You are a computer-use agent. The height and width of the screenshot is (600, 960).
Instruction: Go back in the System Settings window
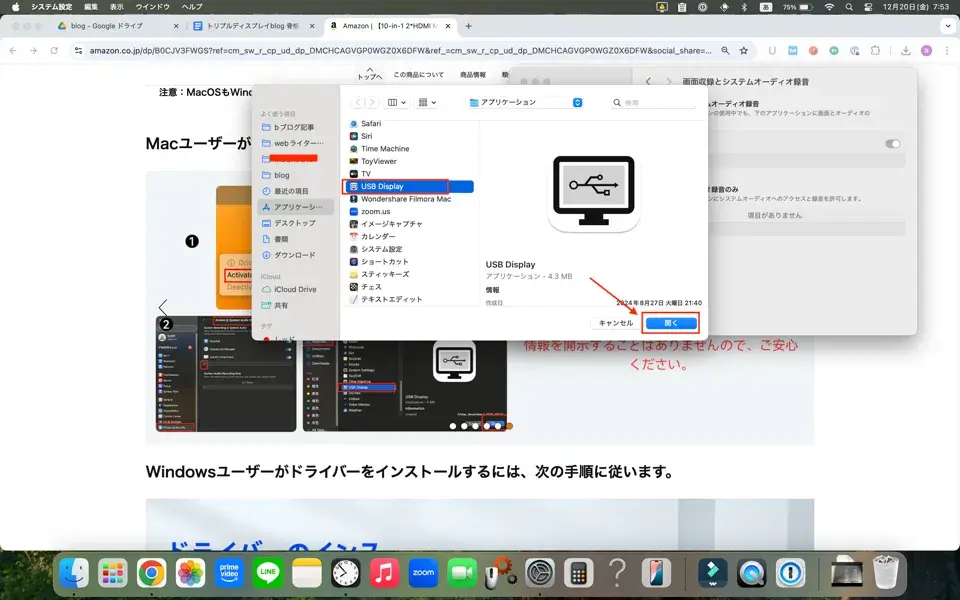pyautogui.click(x=648, y=81)
